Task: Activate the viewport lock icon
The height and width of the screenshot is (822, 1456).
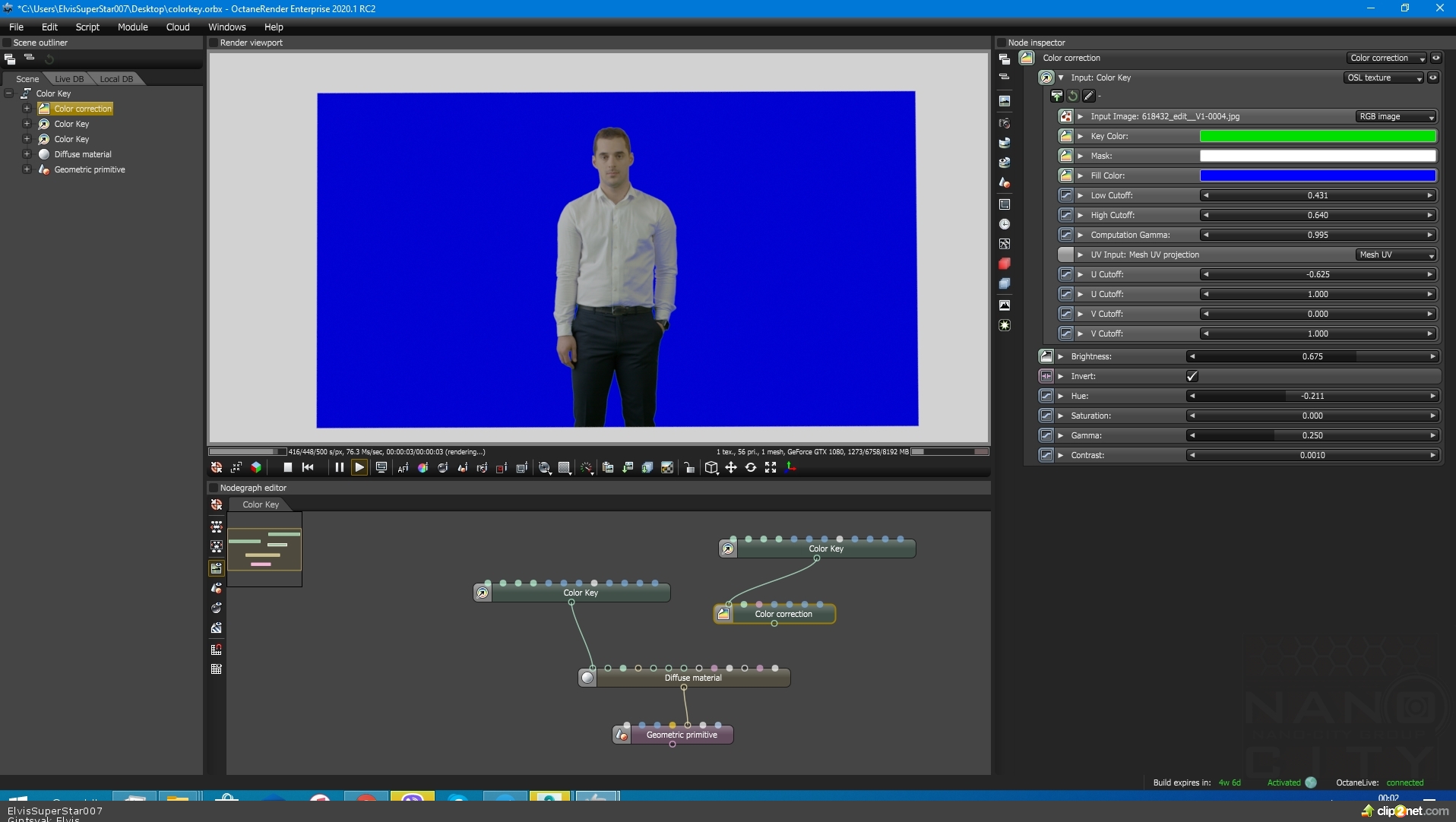Action: click(689, 468)
